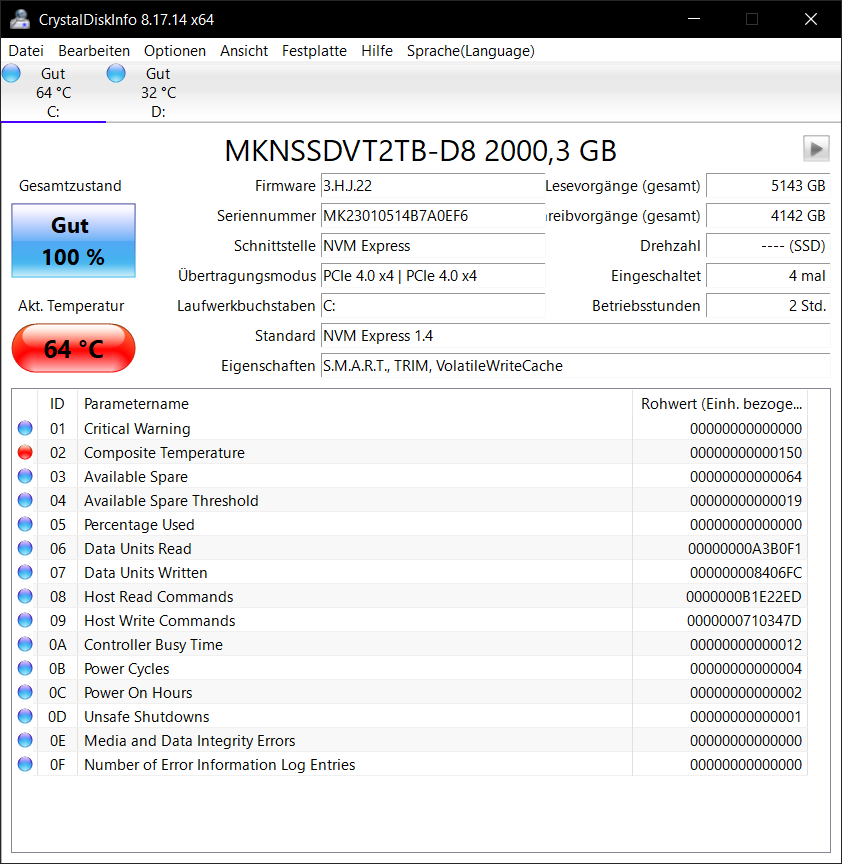Switch to drive D: tab
842x864 pixels.
tap(157, 92)
